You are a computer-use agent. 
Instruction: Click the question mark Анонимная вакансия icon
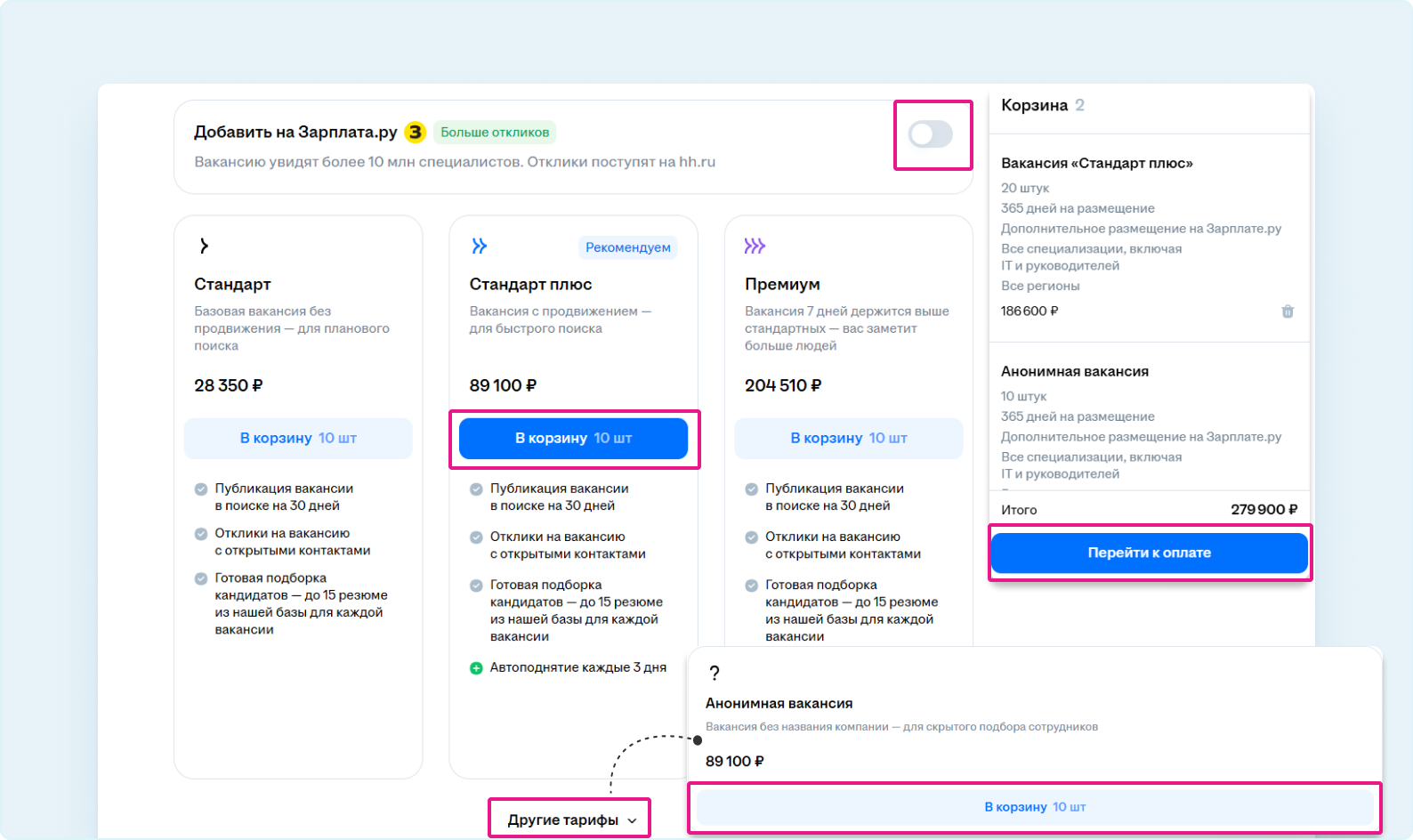pyautogui.click(x=714, y=673)
